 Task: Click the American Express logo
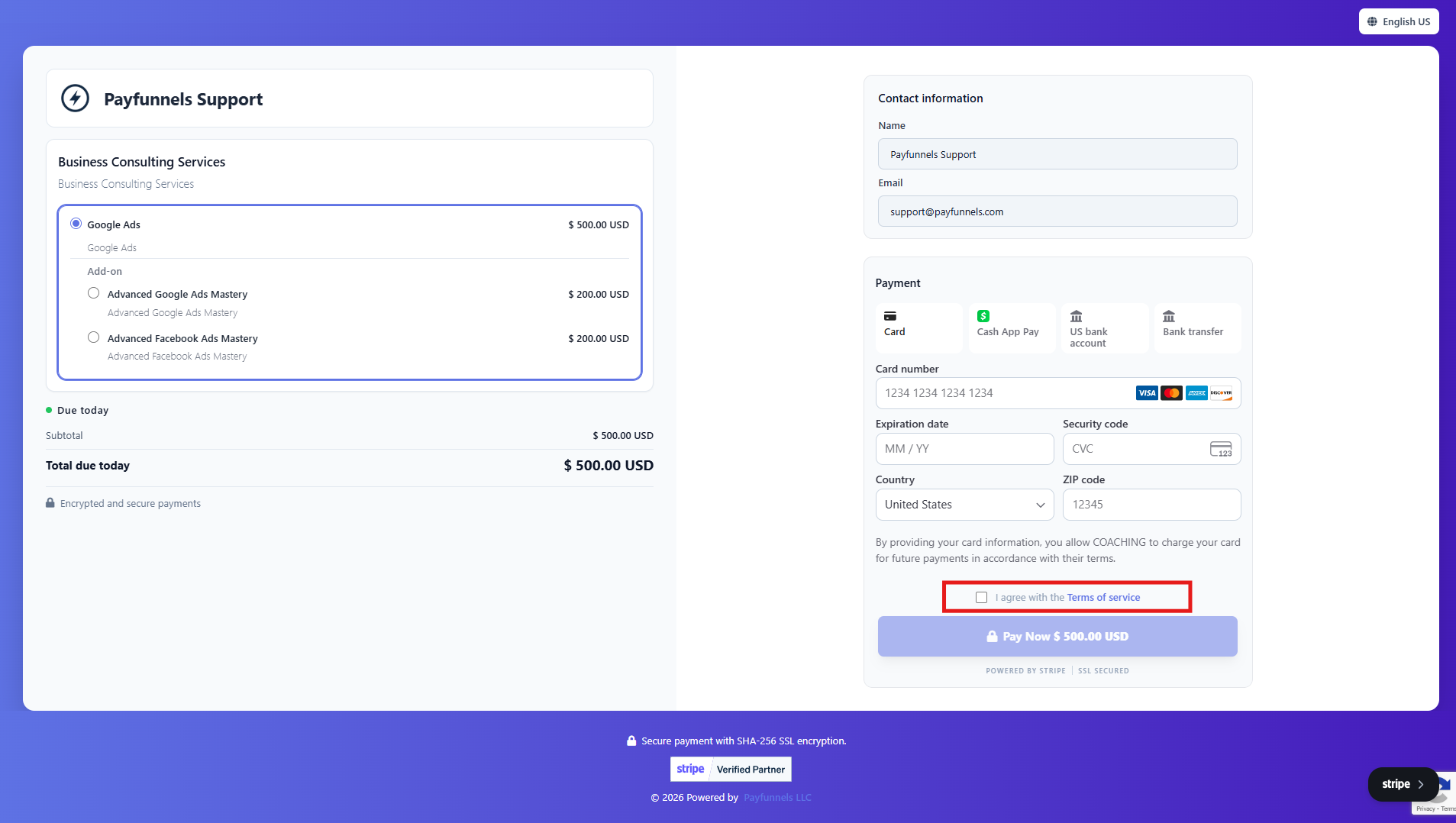[1196, 393]
